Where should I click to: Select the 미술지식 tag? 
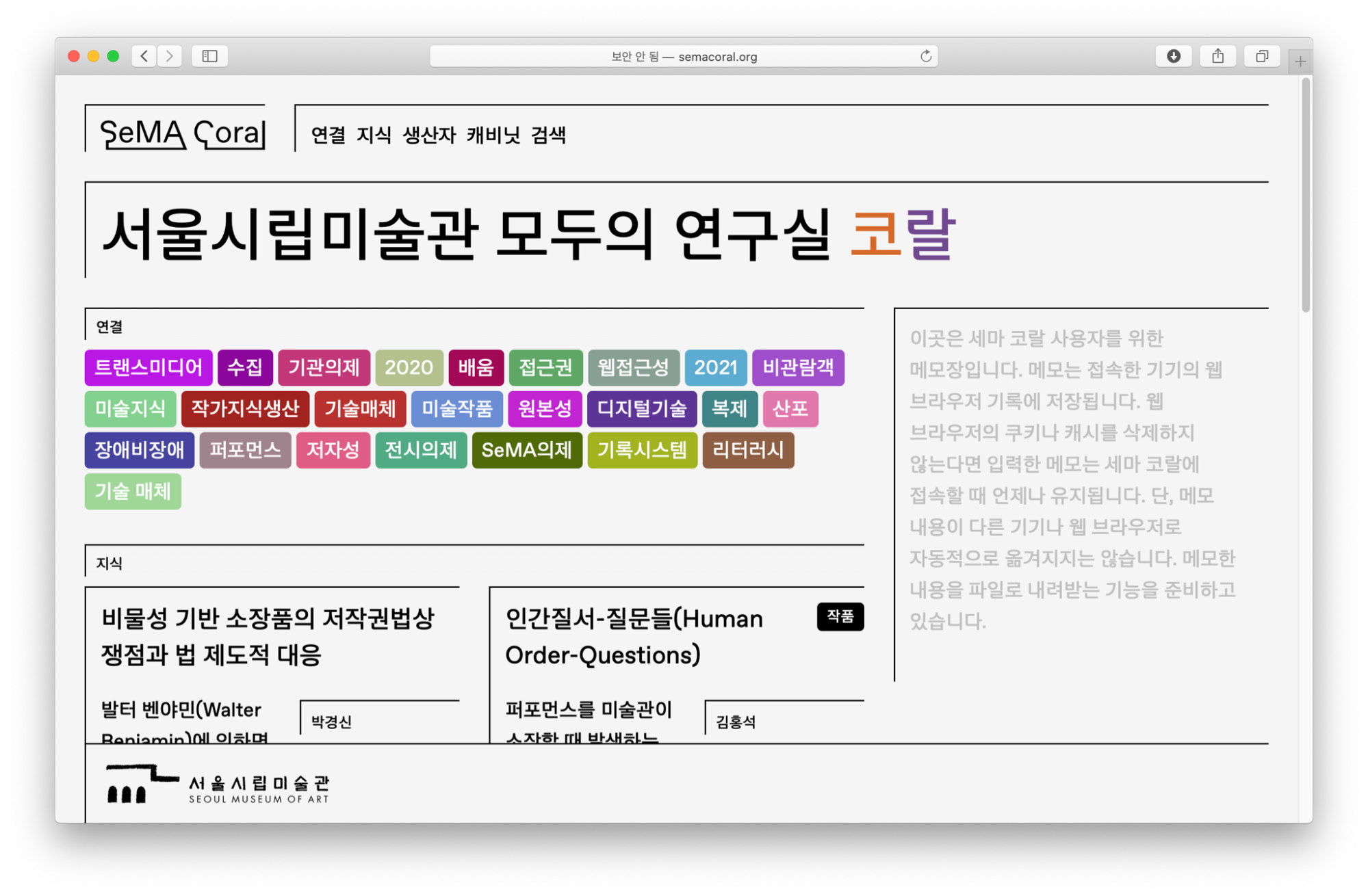pos(130,408)
